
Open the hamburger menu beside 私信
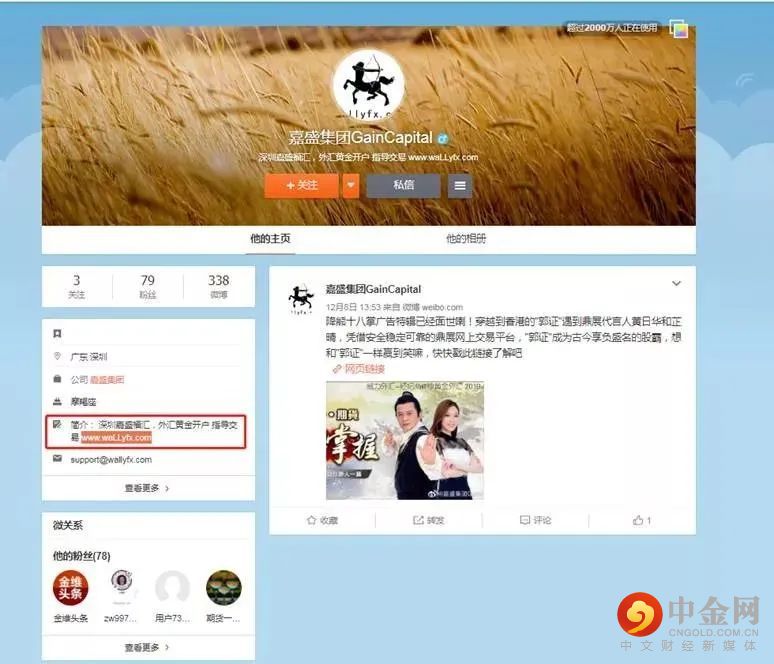(460, 186)
